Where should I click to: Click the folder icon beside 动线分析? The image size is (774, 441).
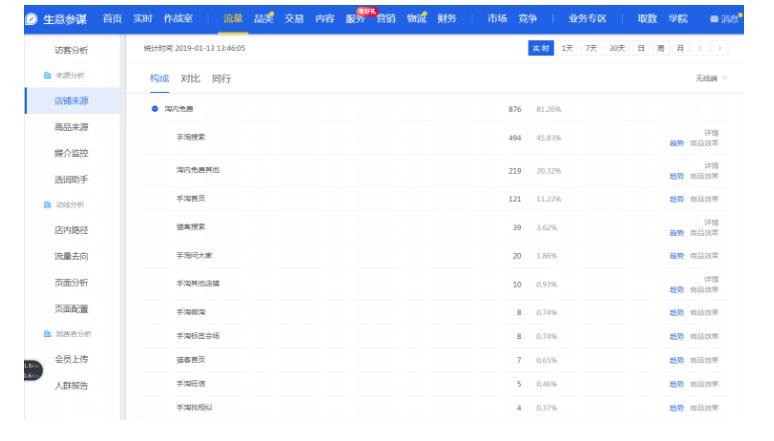[x=47, y=204]
